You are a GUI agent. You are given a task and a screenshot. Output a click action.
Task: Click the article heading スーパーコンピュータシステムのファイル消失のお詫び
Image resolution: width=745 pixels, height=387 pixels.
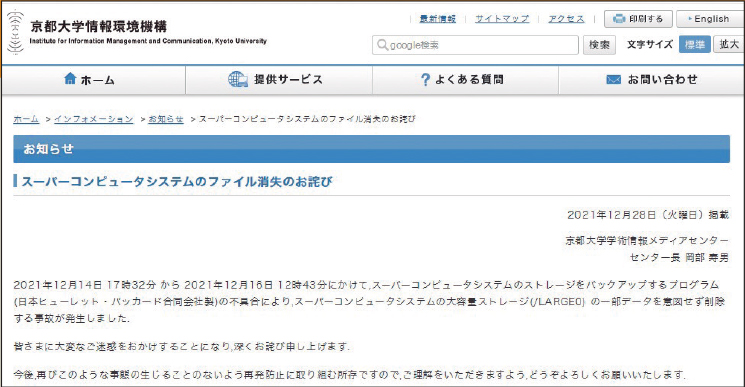[177, 181]
